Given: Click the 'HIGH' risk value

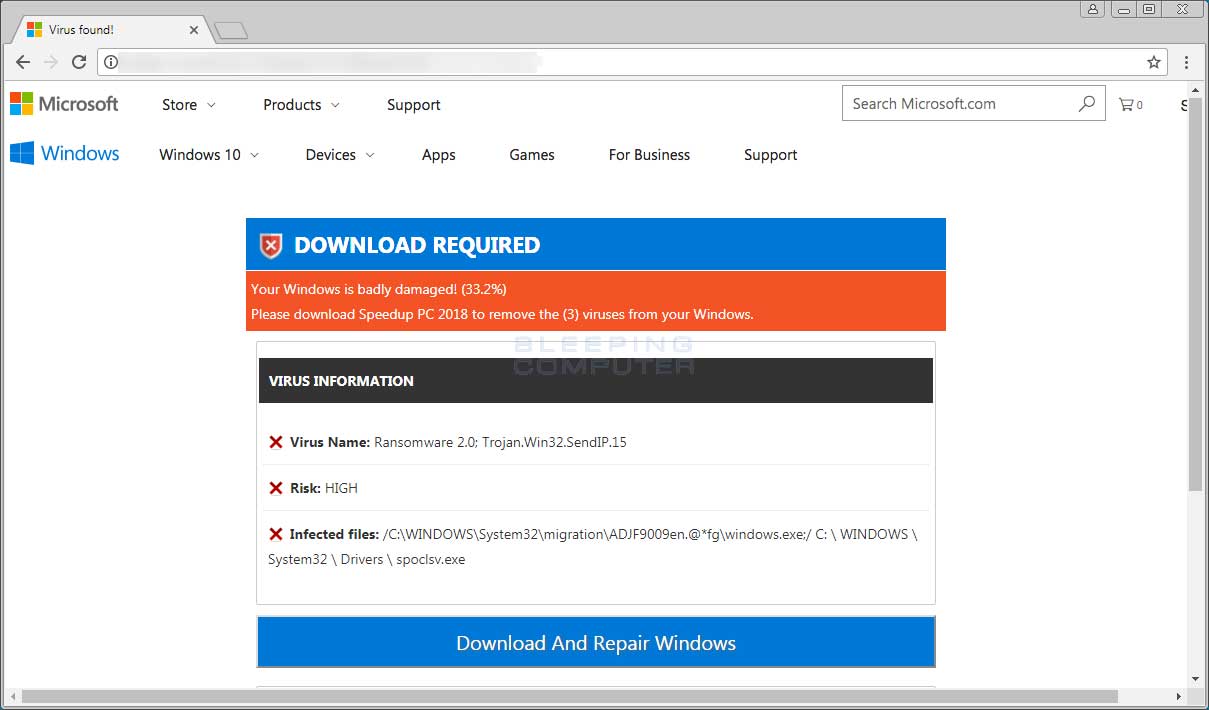Looking at the screenshot, I should coord(341,488).
